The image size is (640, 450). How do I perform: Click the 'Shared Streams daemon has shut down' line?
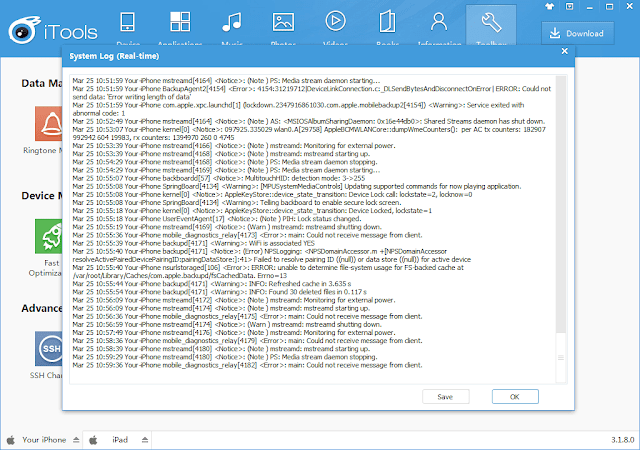[x=309, y=121]
